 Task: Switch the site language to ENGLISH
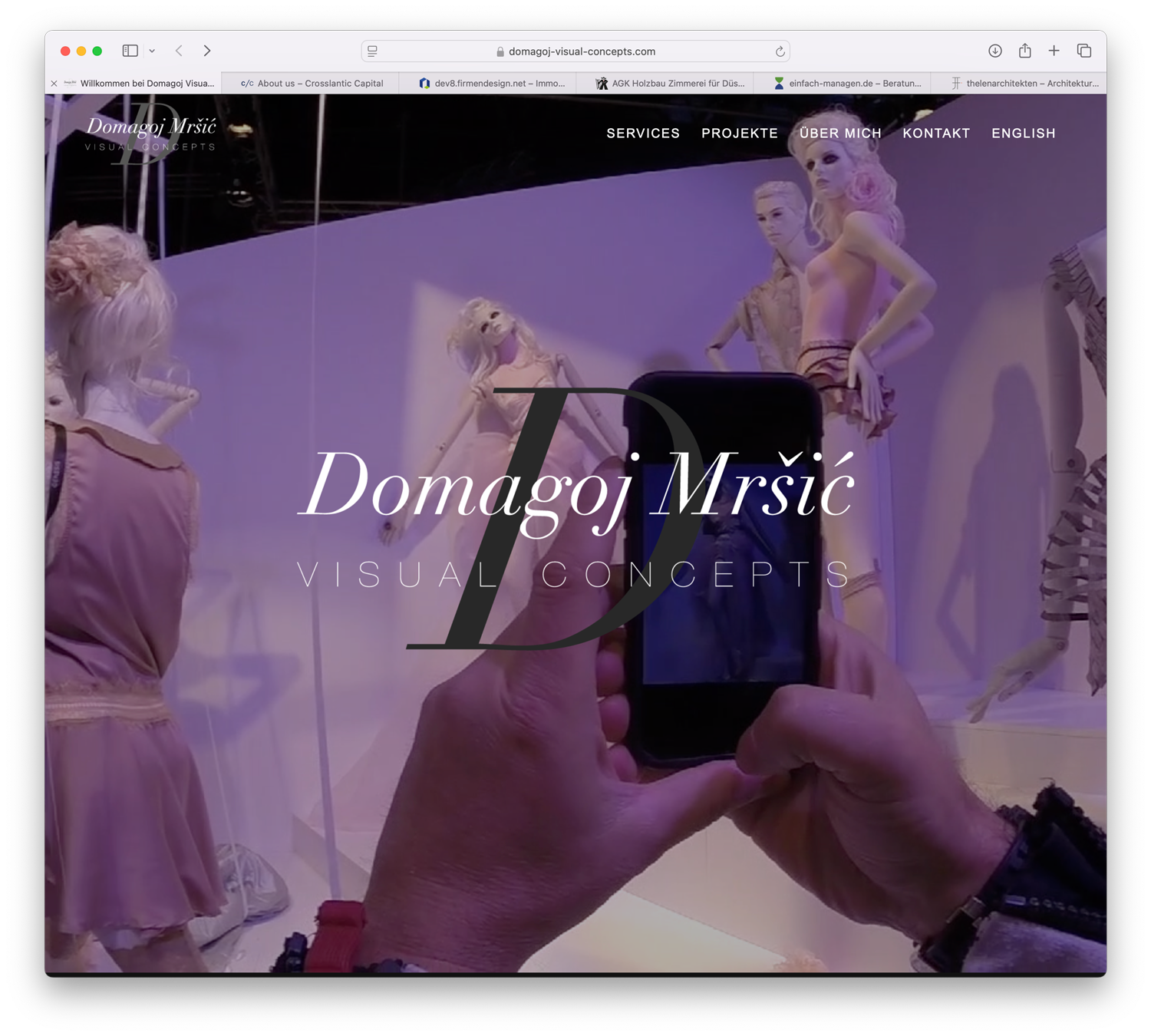(x=1023, y=134)
